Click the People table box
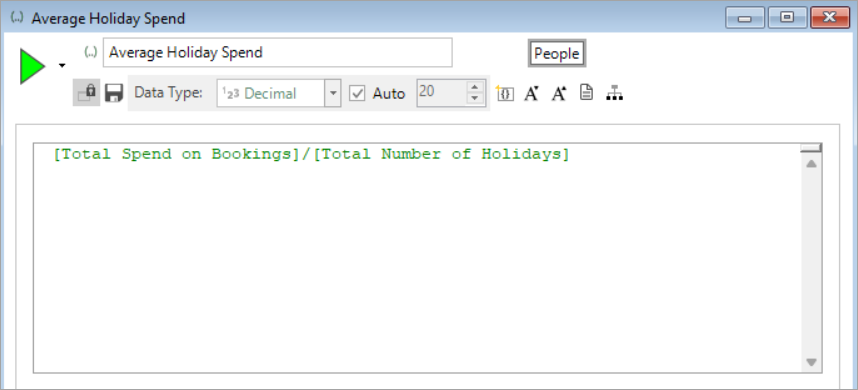The width and height of the screenshot is (858, 390). [x=556, y=54]
